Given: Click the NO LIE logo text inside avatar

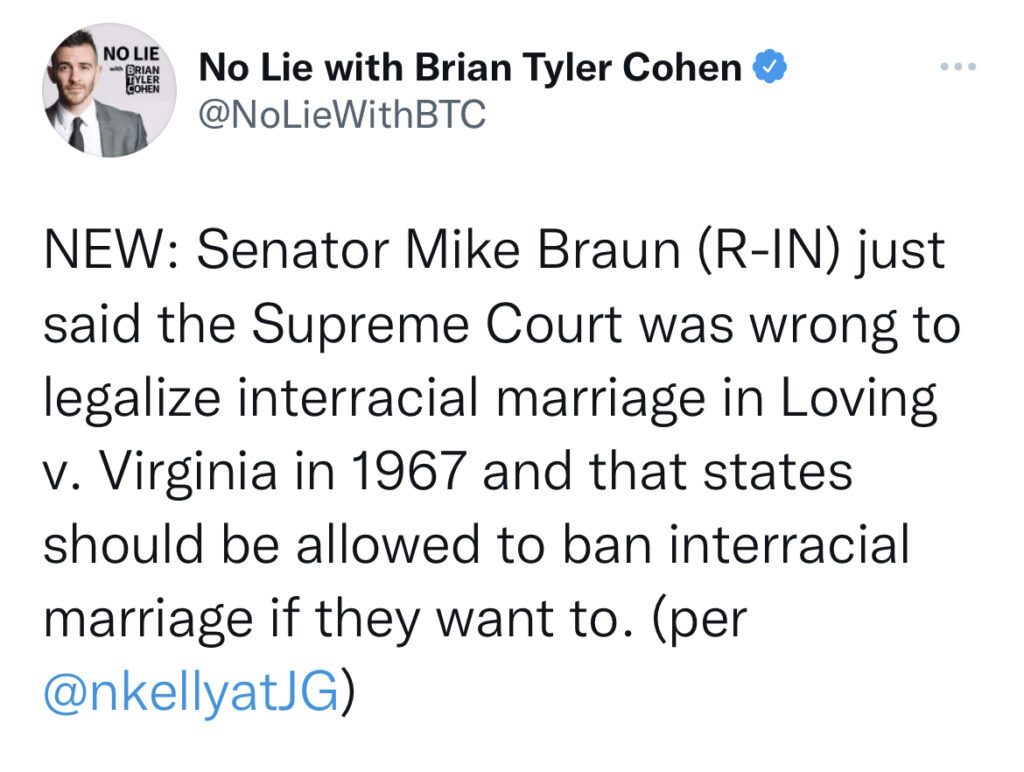Looking at the screenshot, I should tap(131, 52).
